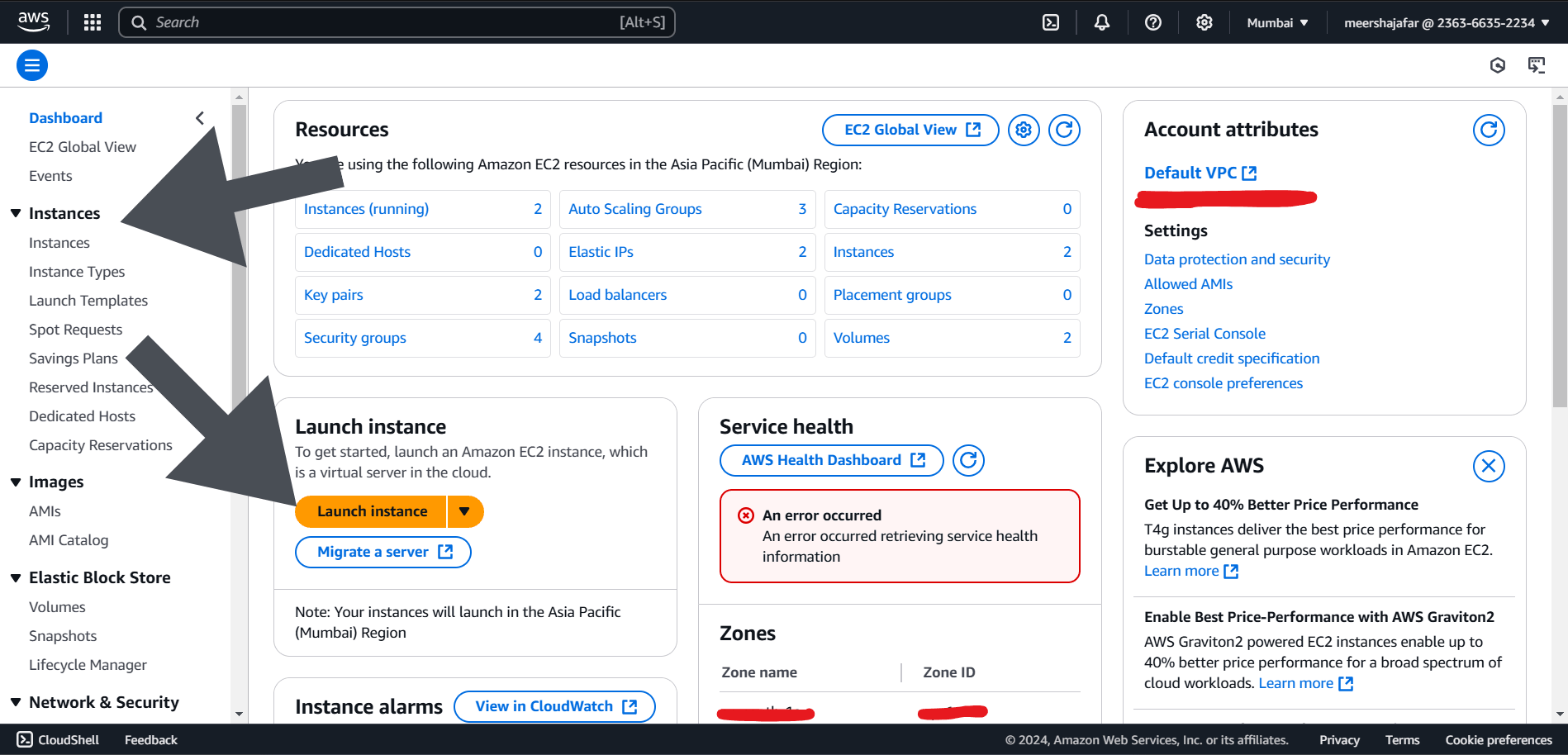Toggle the blue hamburger navigation menu
Screen dimensions: 1568x755
pyautogui.click(x=32, y=65)
